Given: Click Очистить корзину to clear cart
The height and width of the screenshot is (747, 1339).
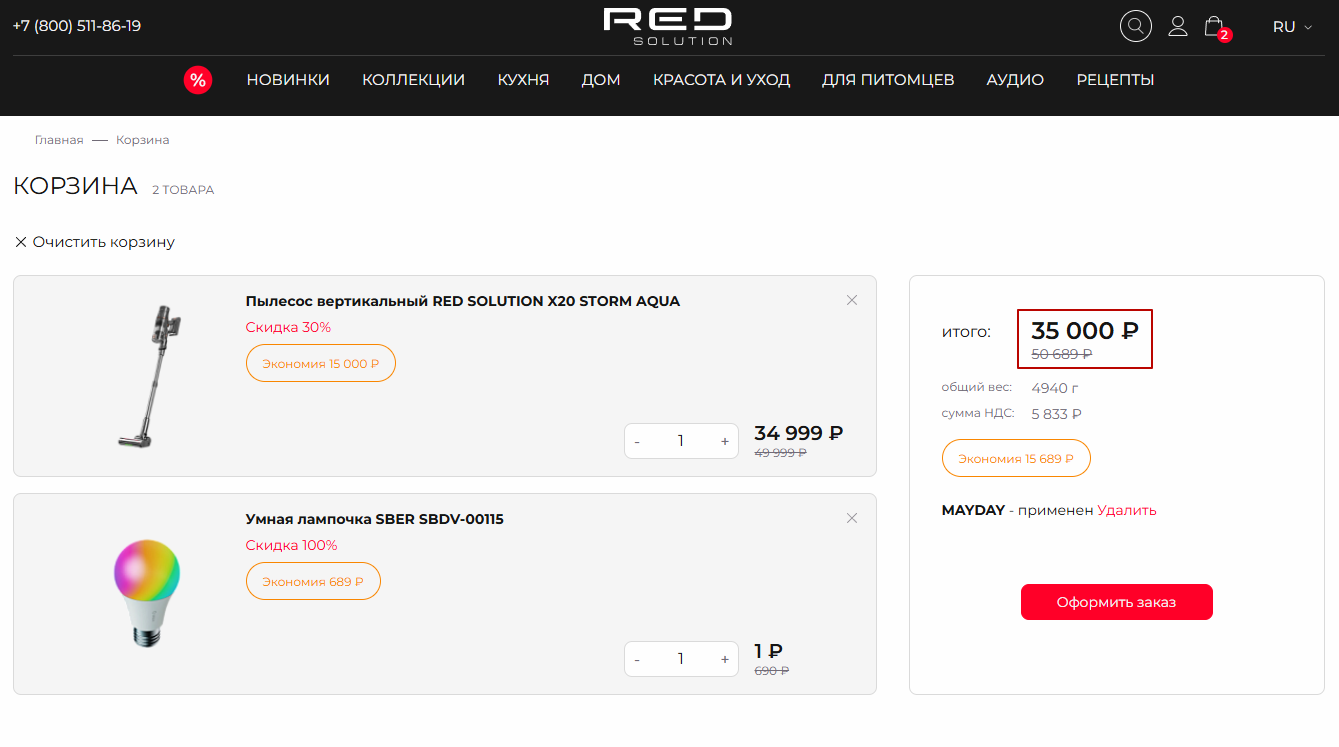Looking at the screenshot, I should click(x=95, y=242).
